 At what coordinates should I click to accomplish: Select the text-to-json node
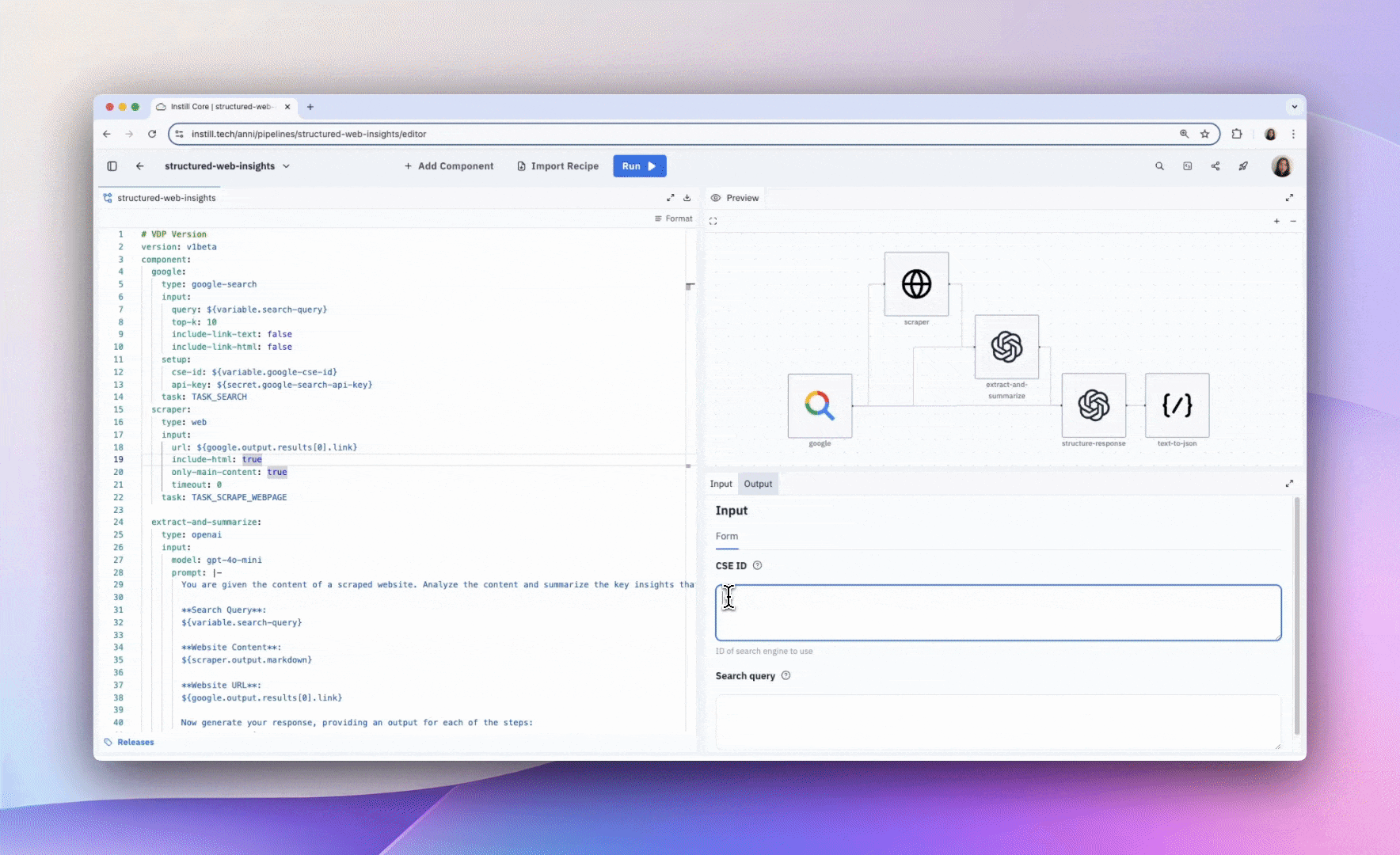click(x=1177, y=405)
